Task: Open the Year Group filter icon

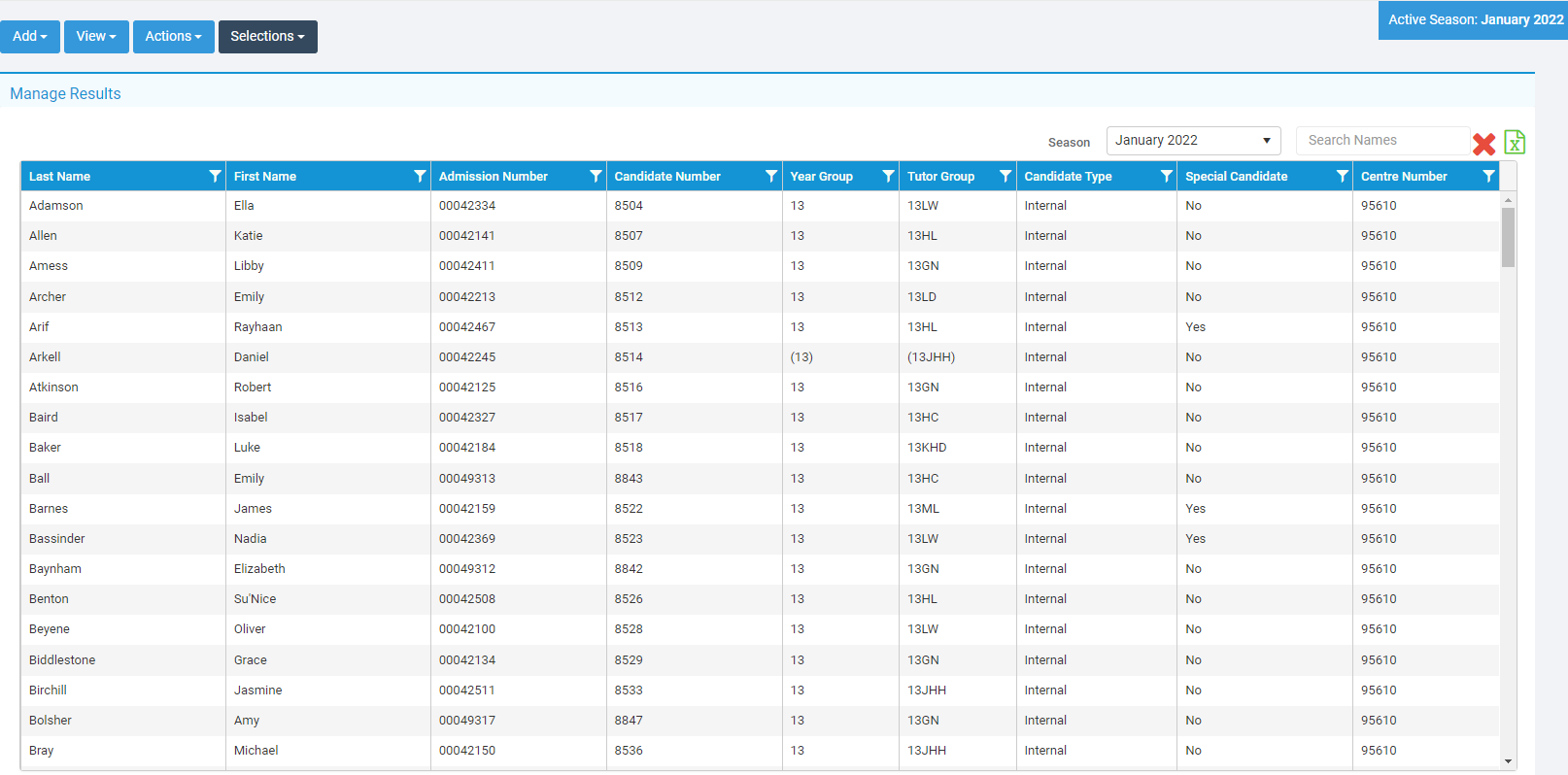Action: (x=888, y=176)
